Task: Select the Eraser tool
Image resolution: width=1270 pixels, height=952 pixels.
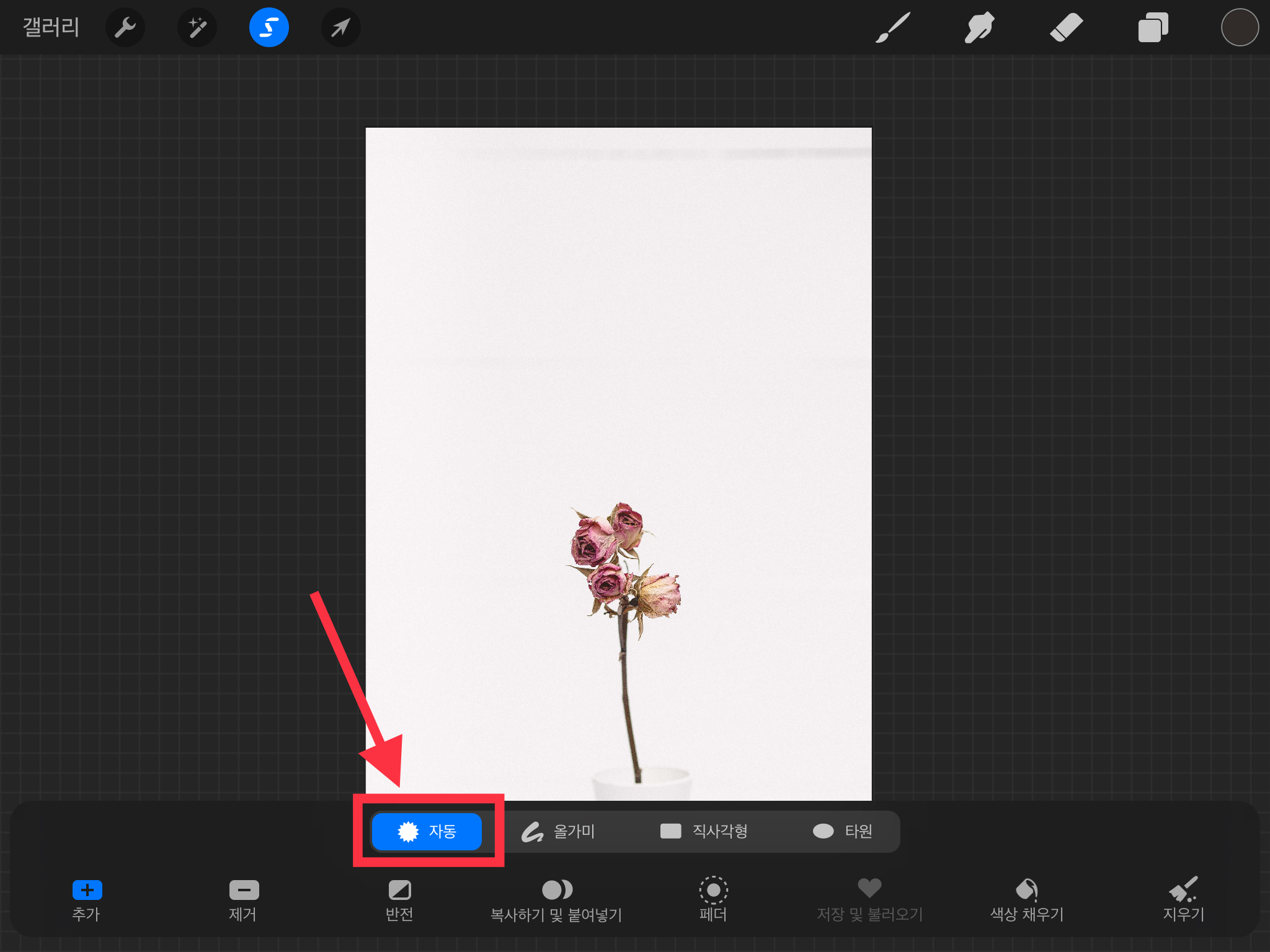Action: point(1066,27)
